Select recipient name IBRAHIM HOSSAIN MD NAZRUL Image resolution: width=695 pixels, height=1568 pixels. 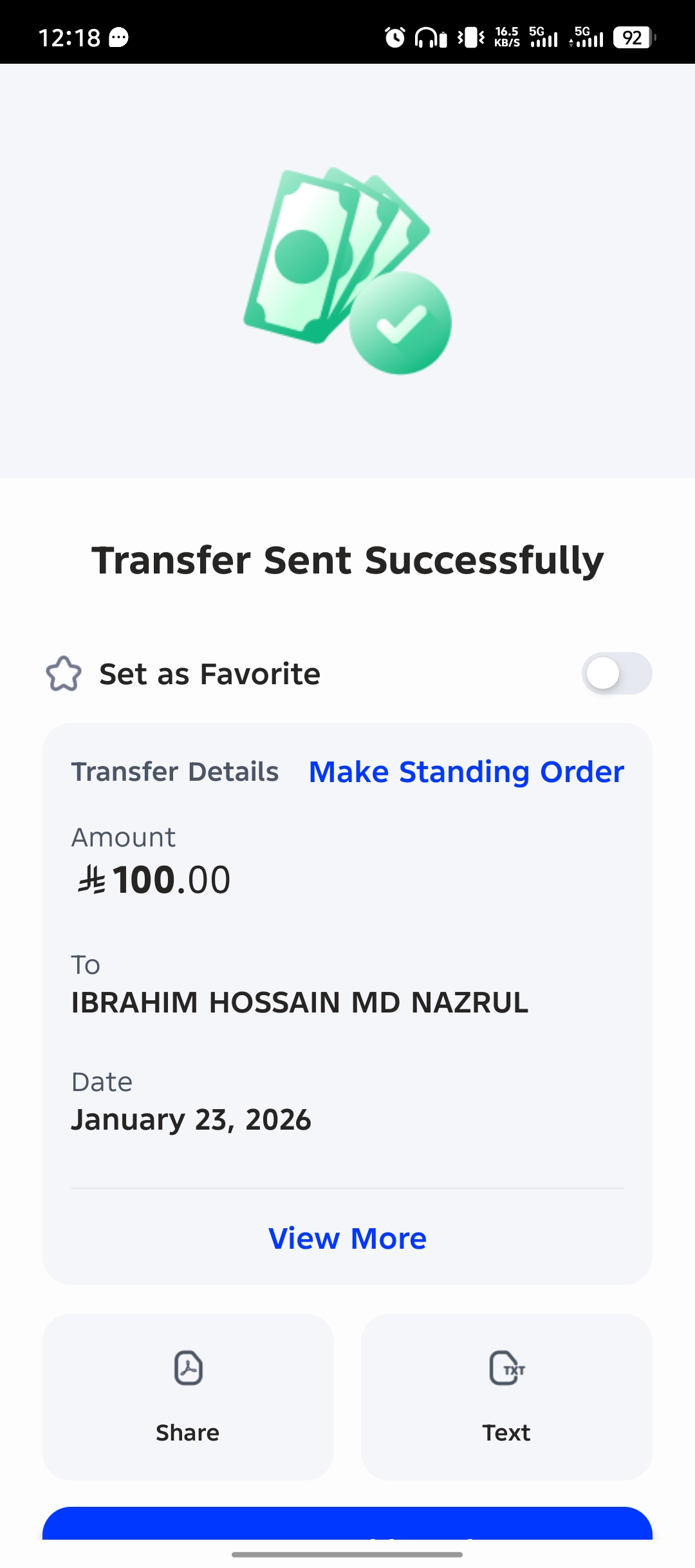[299, 1002]
